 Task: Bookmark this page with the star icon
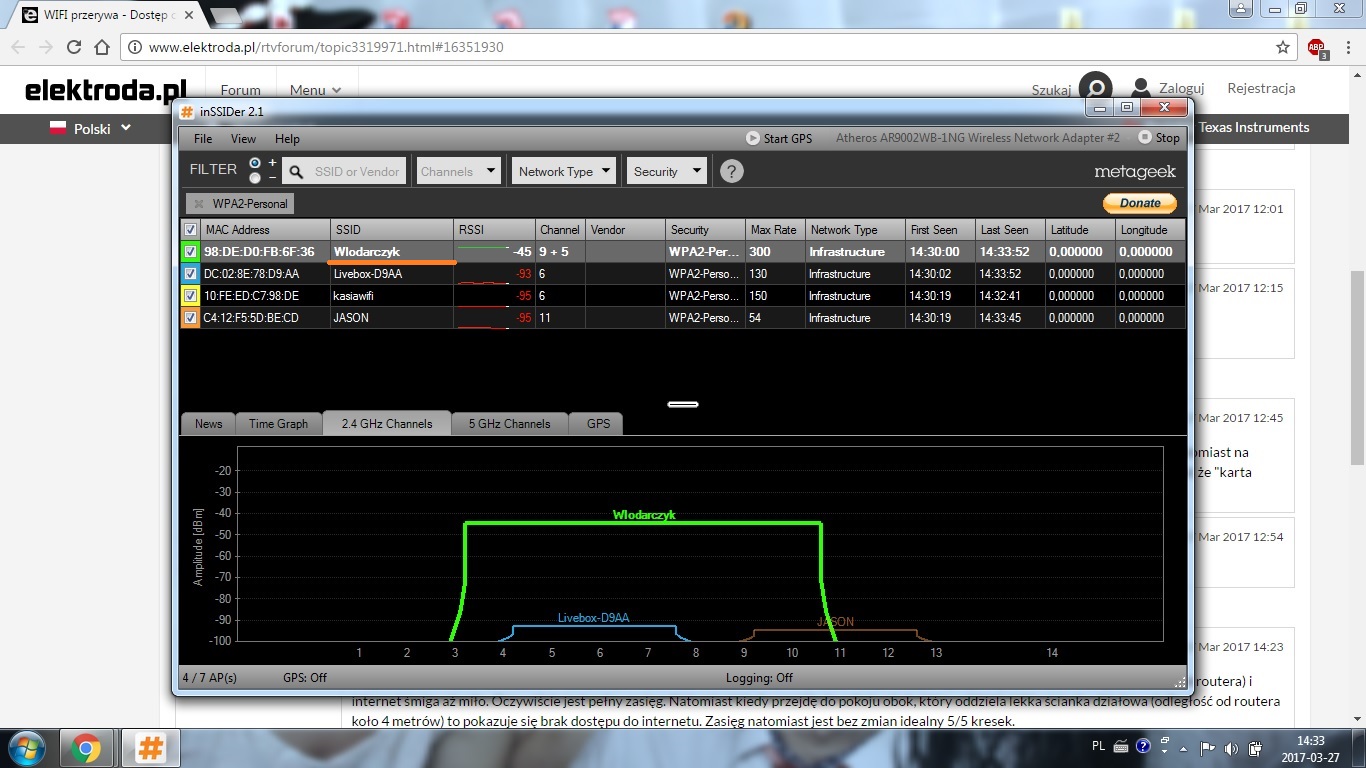[1283, 47]
